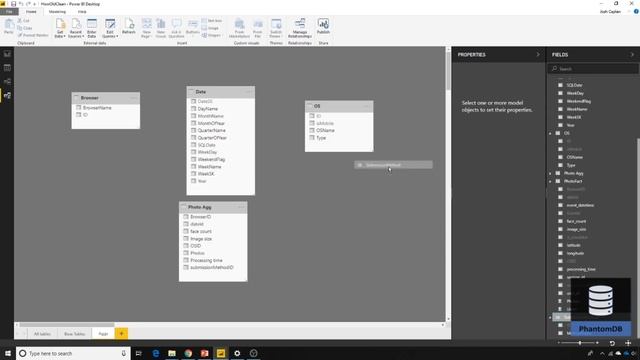Check the WeekDay field checkbox
The image size is (640, 360).
(x=560, y=93)
